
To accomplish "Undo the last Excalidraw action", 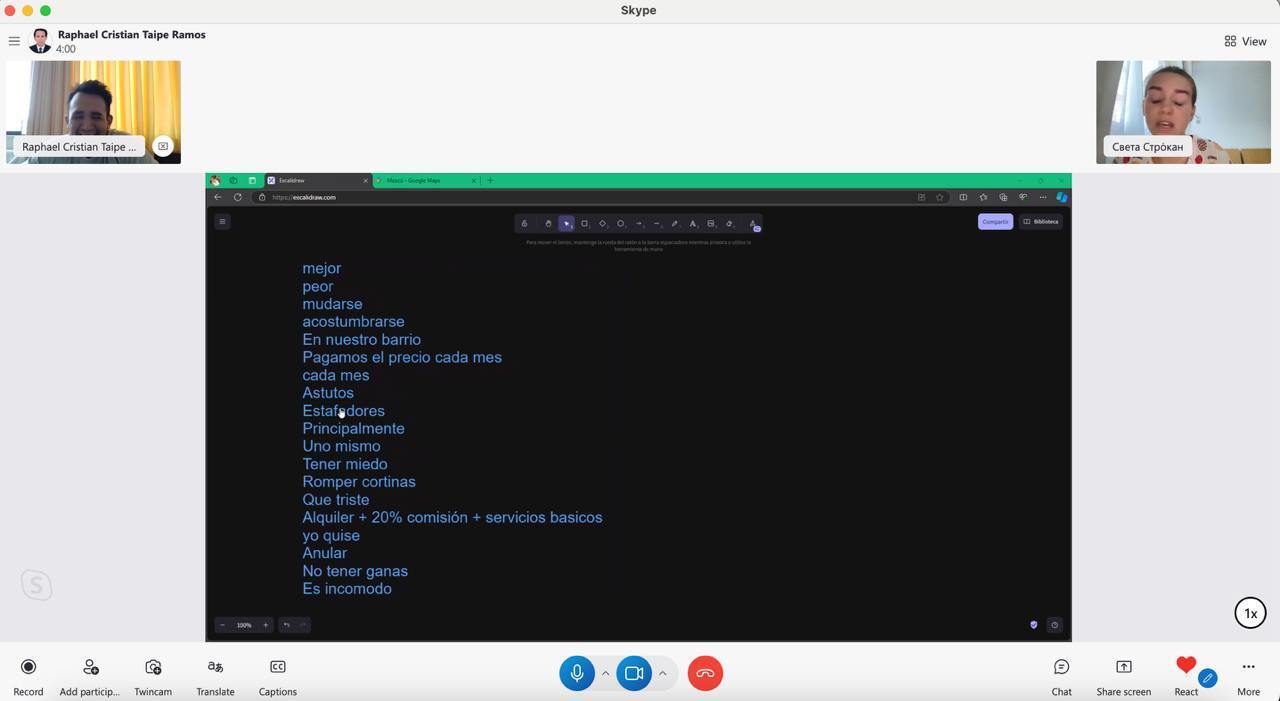I will [287, 625].
